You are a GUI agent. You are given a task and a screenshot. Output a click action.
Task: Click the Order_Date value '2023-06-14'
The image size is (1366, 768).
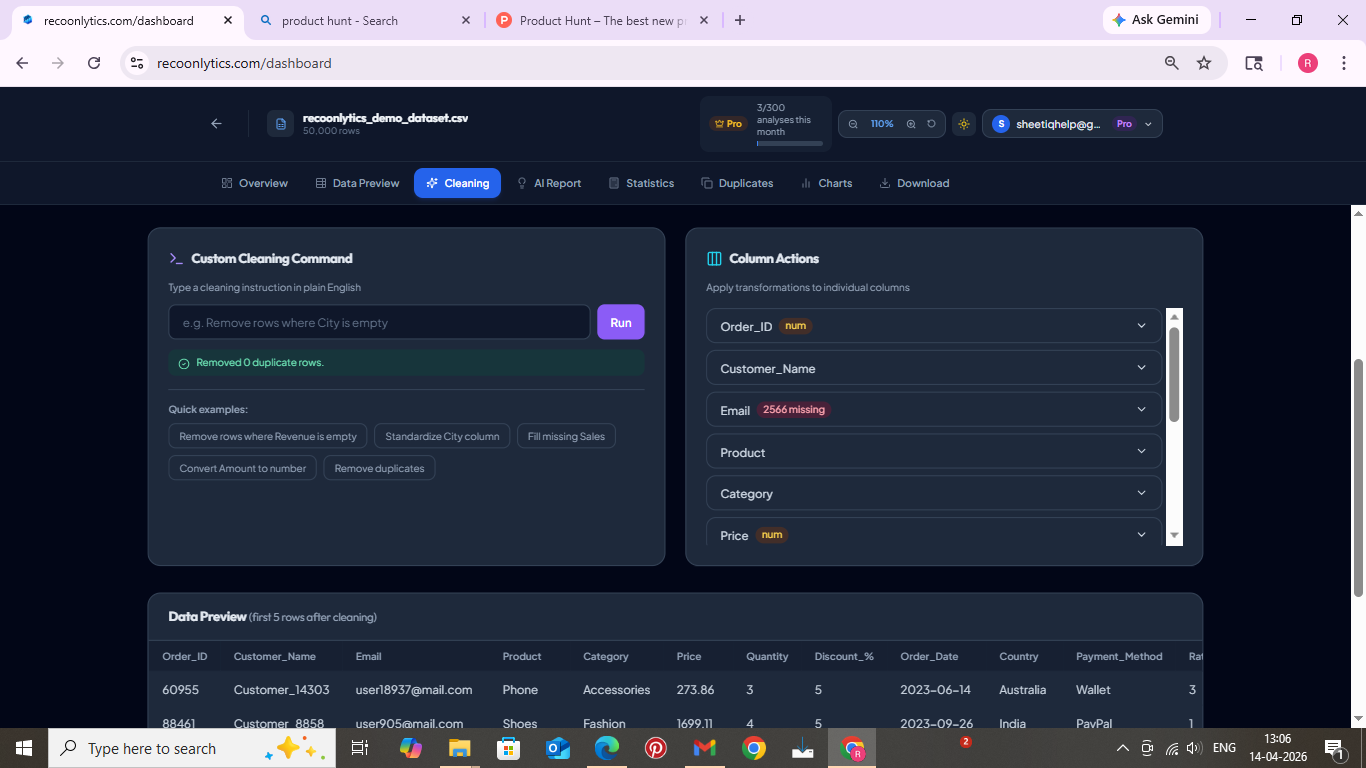pos(935,690)
